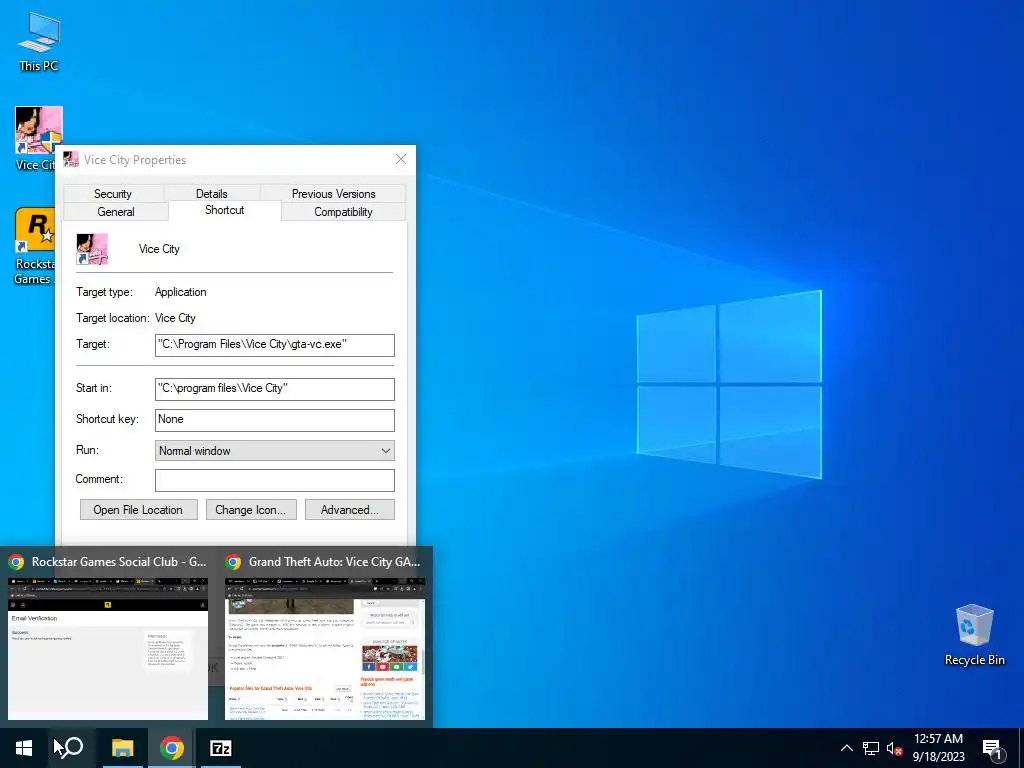Image resolution: width=1024 pixels, height=768 pixels.
Task: Open the Windows Start menu
Action: click(24, 748)
